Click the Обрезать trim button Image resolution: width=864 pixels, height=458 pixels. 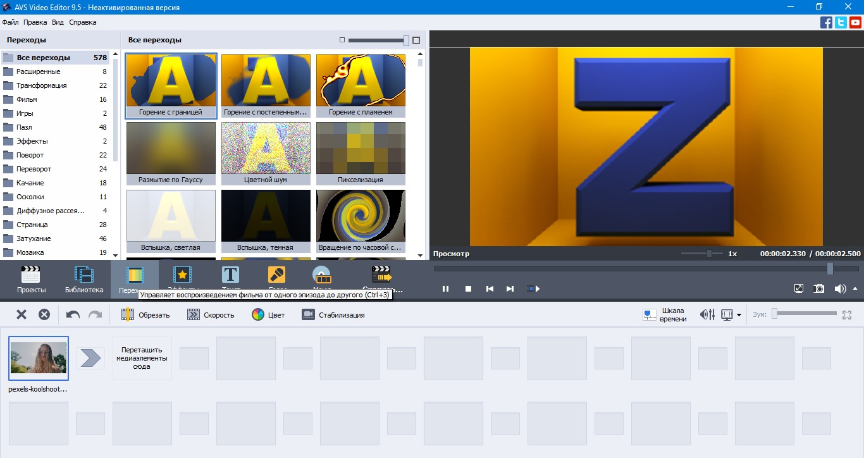(145, 315)
